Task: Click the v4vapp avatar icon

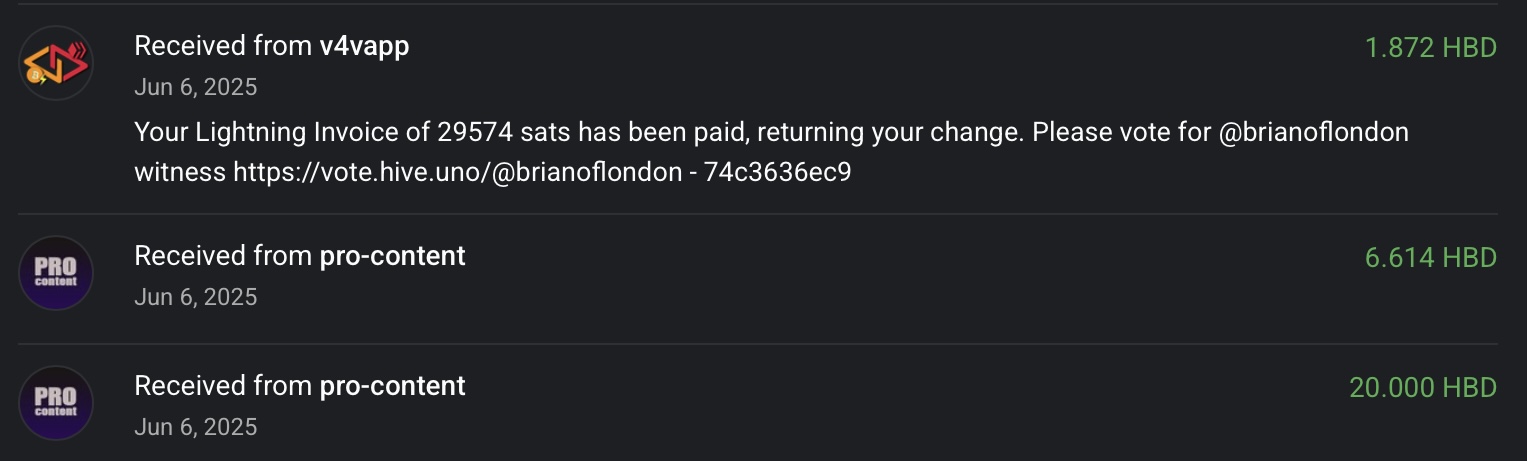Action: pos(56,63)
